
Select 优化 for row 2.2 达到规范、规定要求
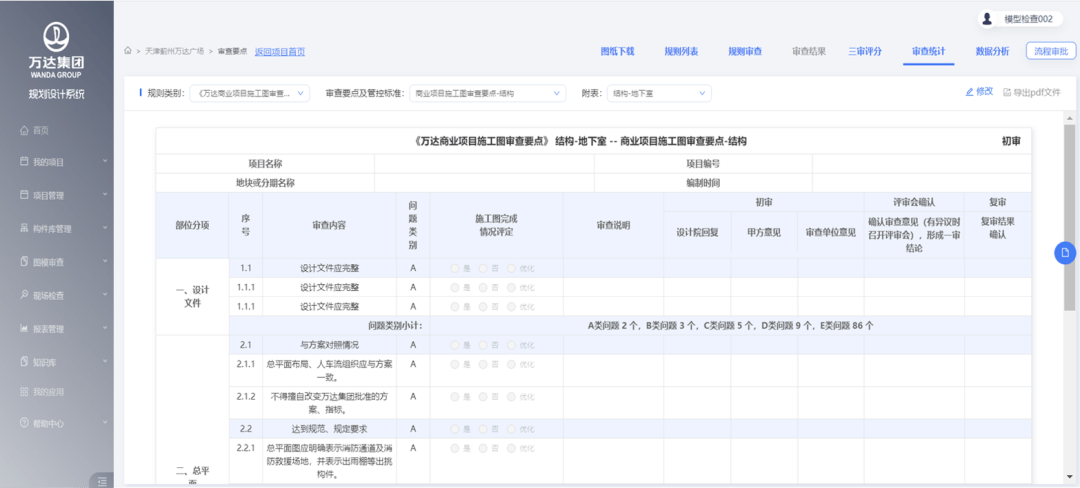click(511, 429)
